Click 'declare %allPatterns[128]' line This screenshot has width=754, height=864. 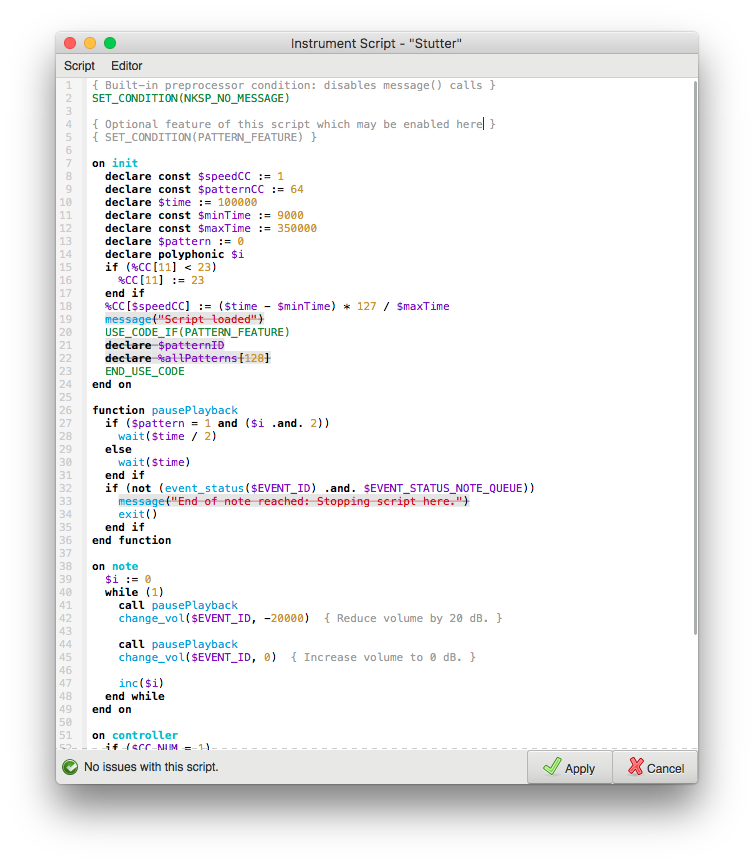(x=188, y=358)
